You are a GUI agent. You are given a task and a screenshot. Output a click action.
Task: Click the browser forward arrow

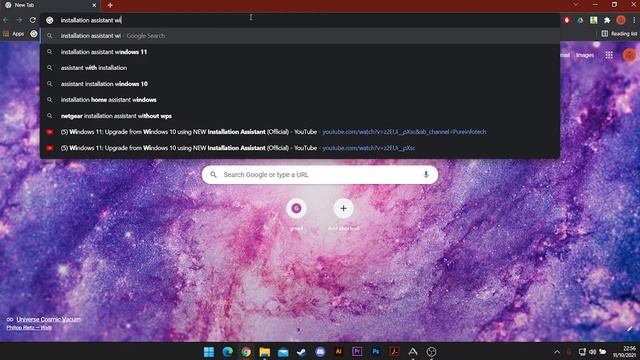coord(19,20)
